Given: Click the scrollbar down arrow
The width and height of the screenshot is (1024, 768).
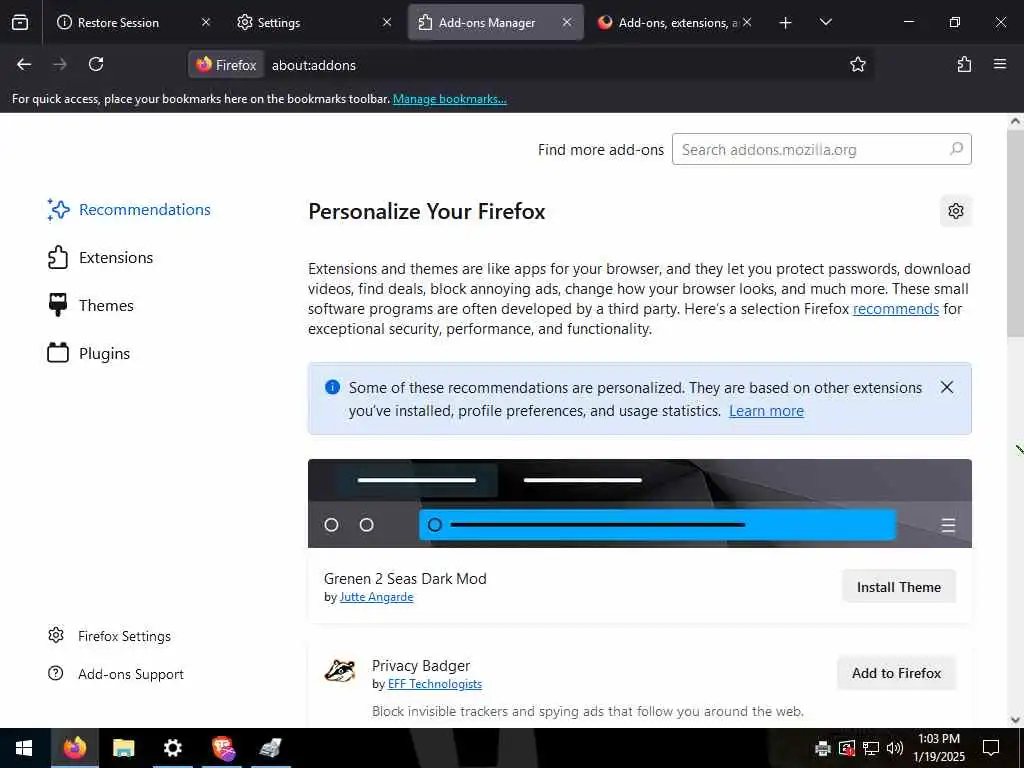Looking at the screenshot, I should point(1015,720).
